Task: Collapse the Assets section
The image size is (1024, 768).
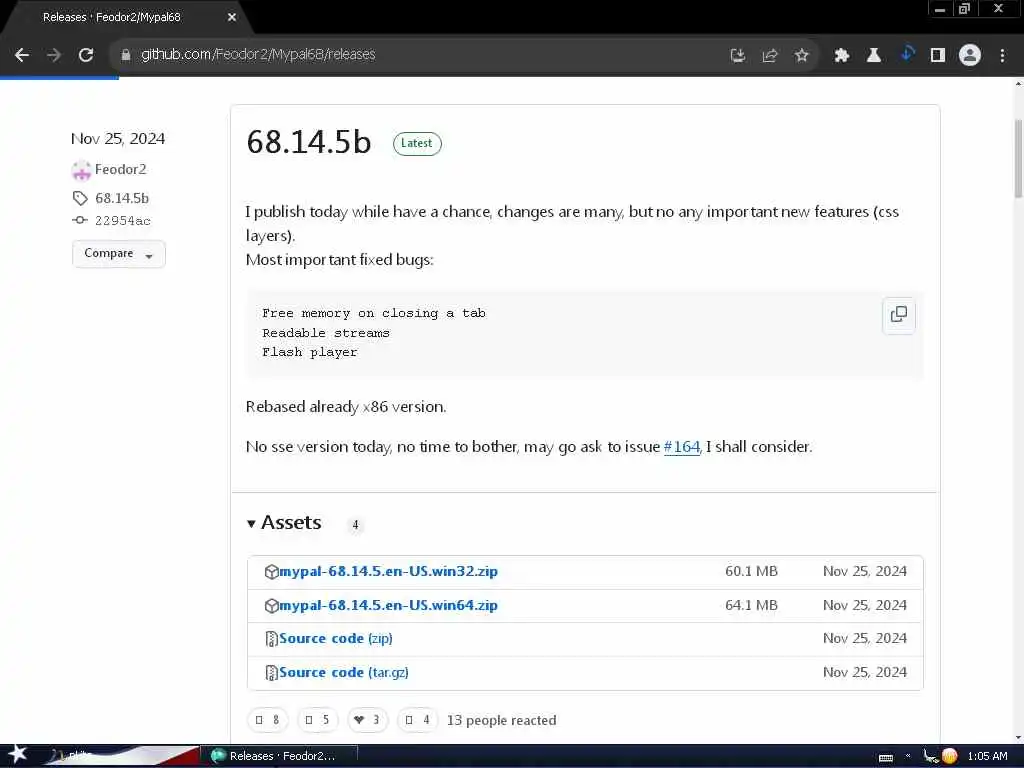Action: pos(285,522)
